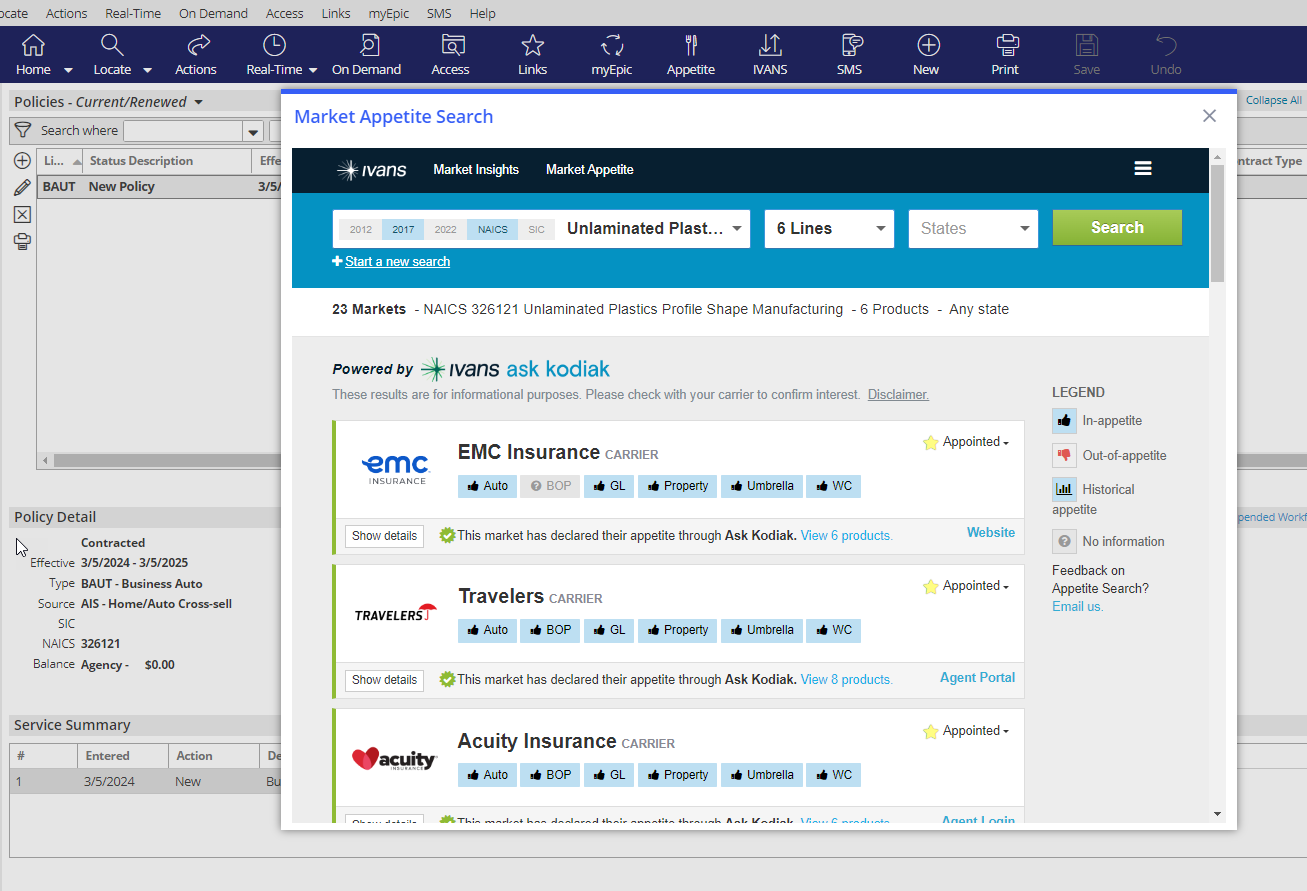Enable the SIC classification filter
This screenshot has width=1307, height=891.
[536, 229]
